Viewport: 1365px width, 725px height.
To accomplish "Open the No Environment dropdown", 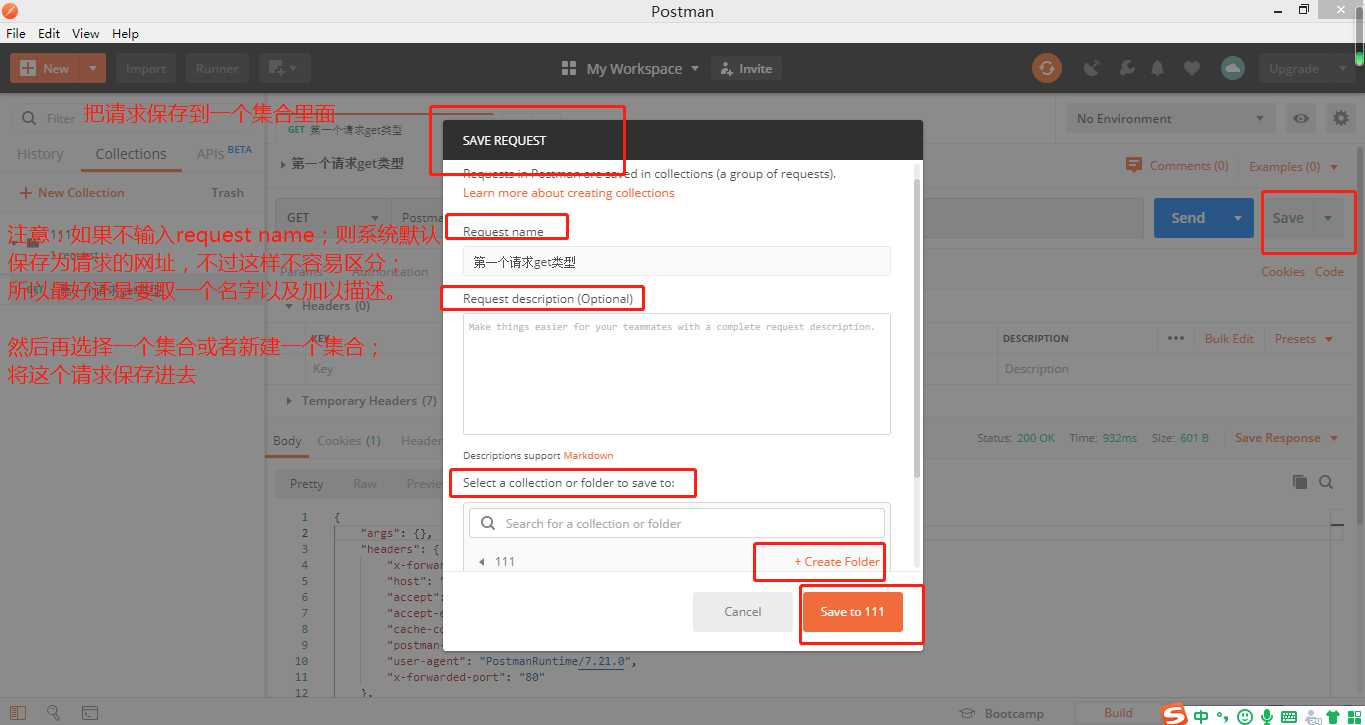I will (1170, 118).
